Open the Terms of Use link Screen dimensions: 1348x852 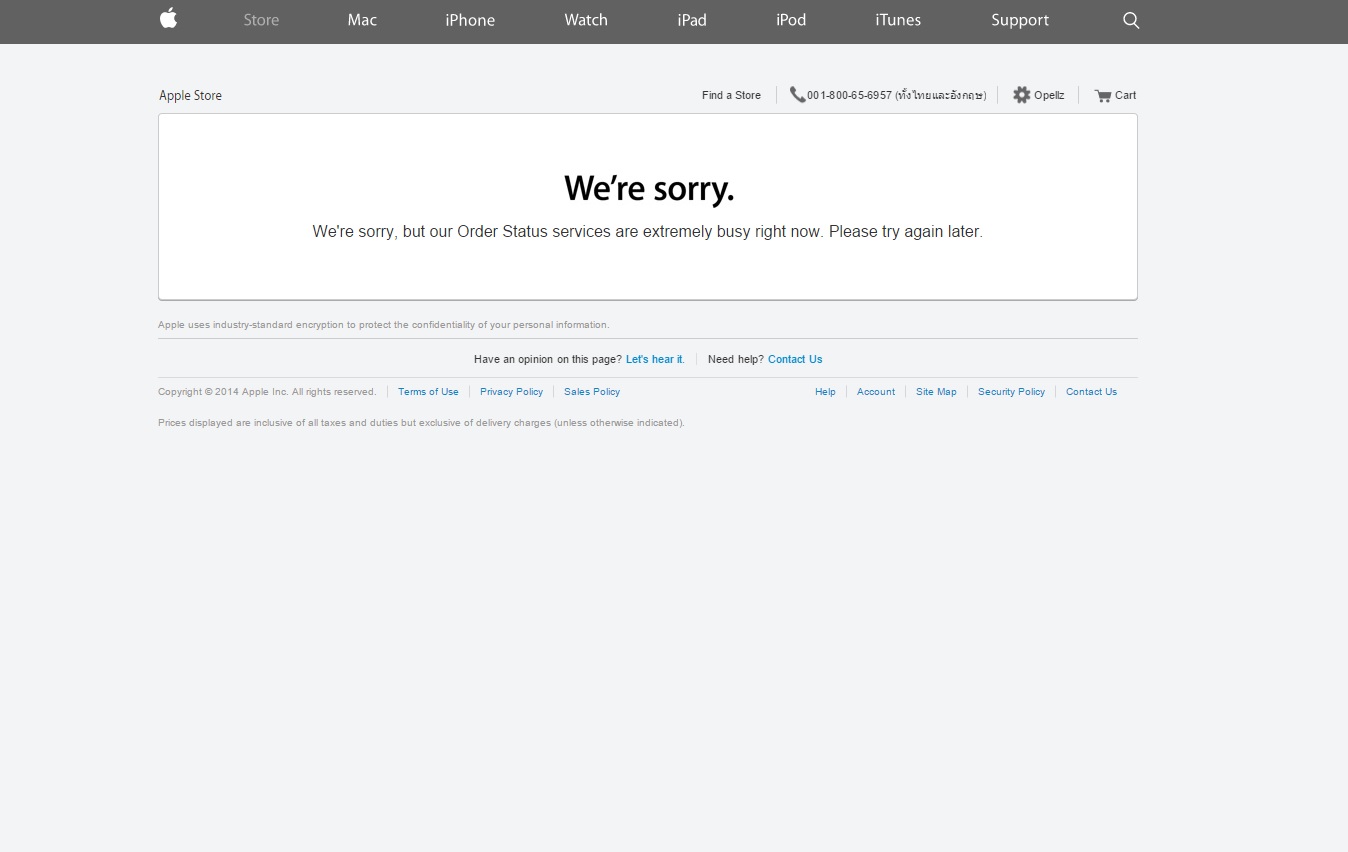pyautogui.click(x=428, y=392)
